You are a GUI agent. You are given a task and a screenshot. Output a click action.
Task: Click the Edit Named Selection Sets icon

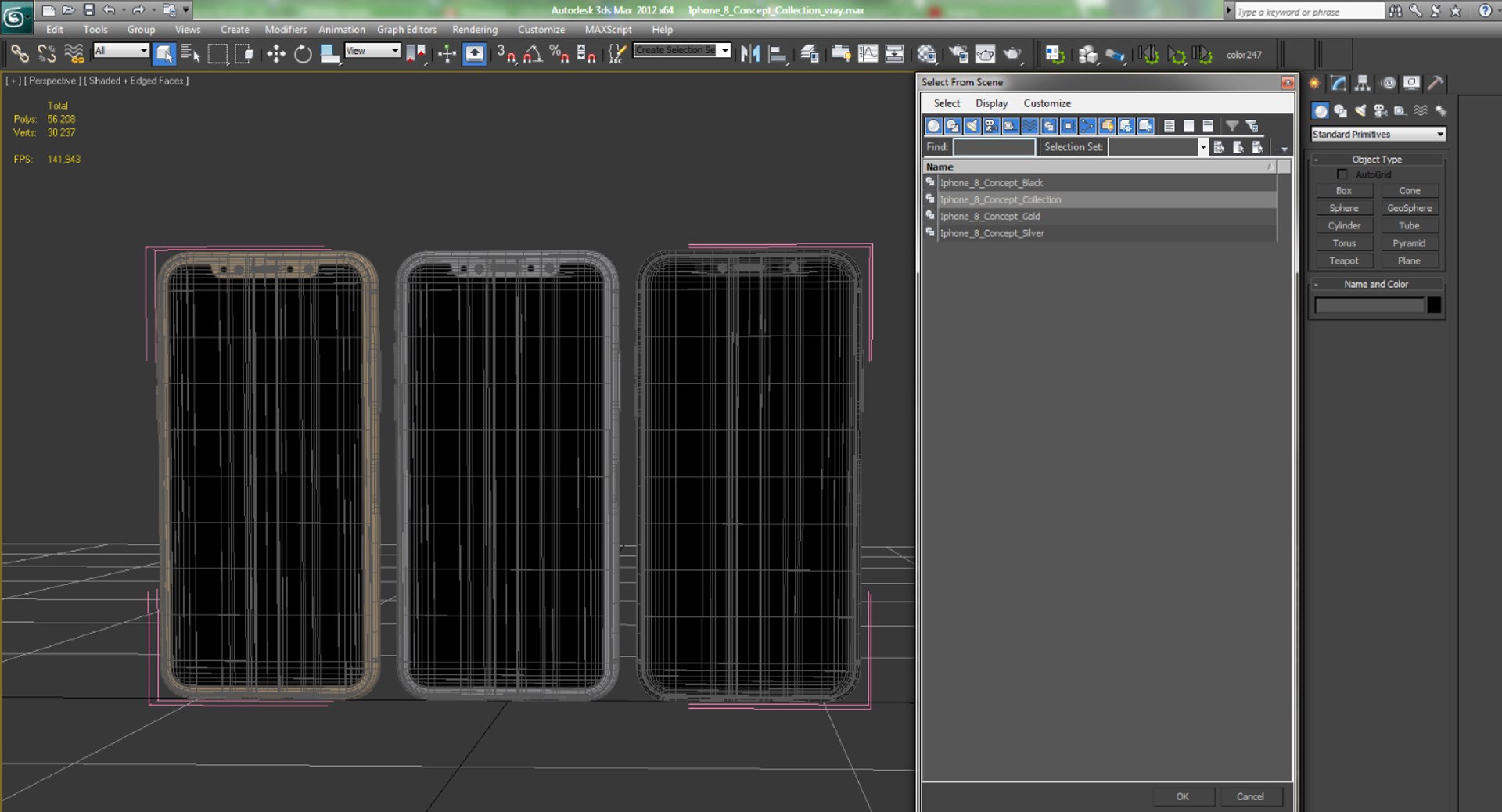(617, 54)
